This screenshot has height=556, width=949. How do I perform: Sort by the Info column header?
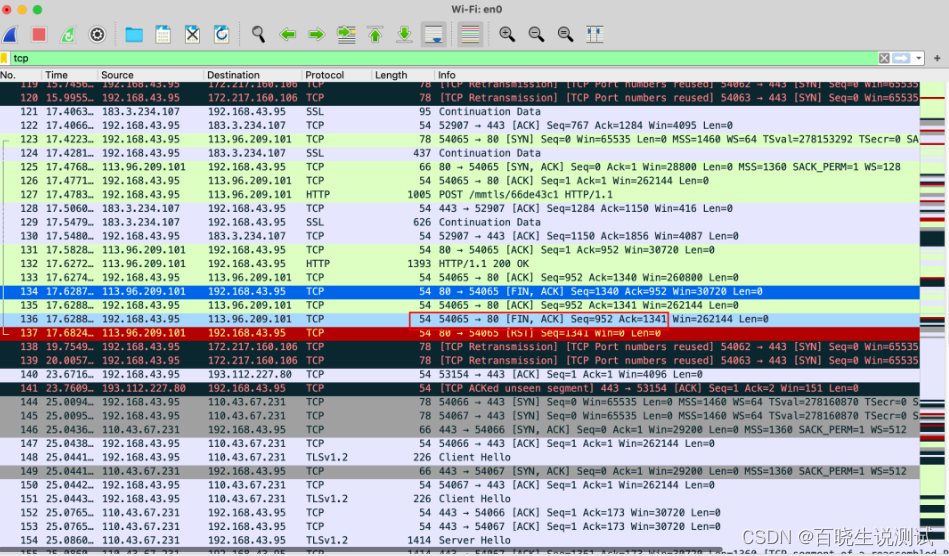(x=677, y=75)
